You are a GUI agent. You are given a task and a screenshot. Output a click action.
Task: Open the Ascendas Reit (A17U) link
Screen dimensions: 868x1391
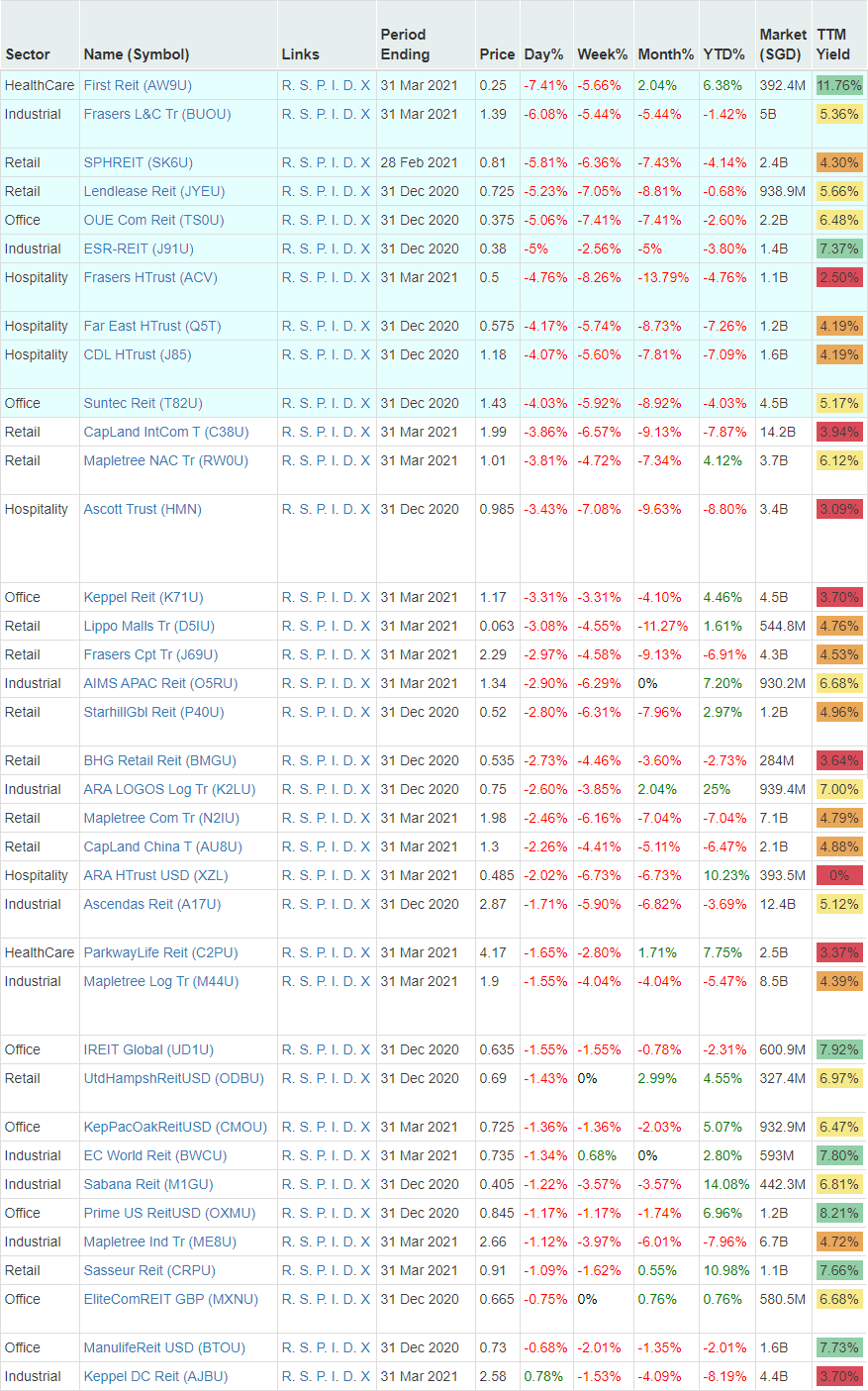coord(152,904)
